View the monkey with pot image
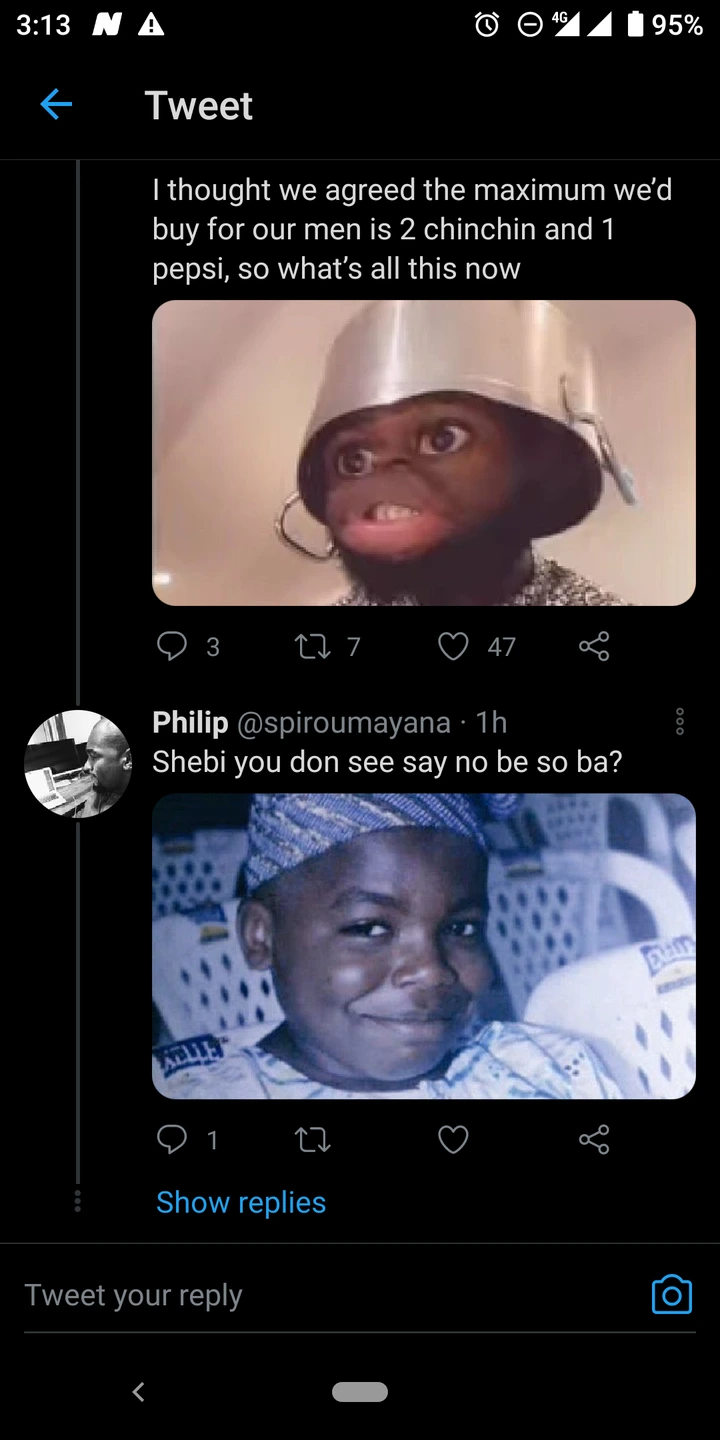The width and height of the screenshot is (720, 1440). [424, 453]
